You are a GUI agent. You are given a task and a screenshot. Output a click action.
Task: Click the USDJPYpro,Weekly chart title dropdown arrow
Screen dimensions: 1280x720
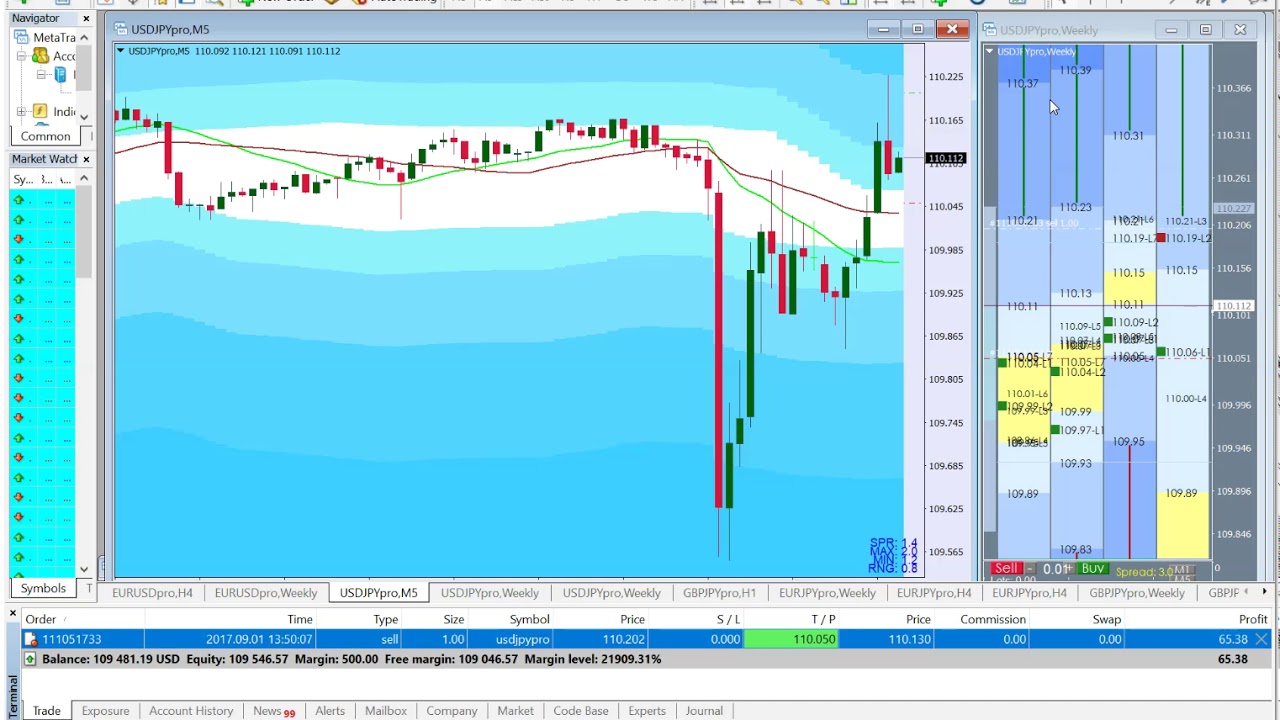point(990,51)
